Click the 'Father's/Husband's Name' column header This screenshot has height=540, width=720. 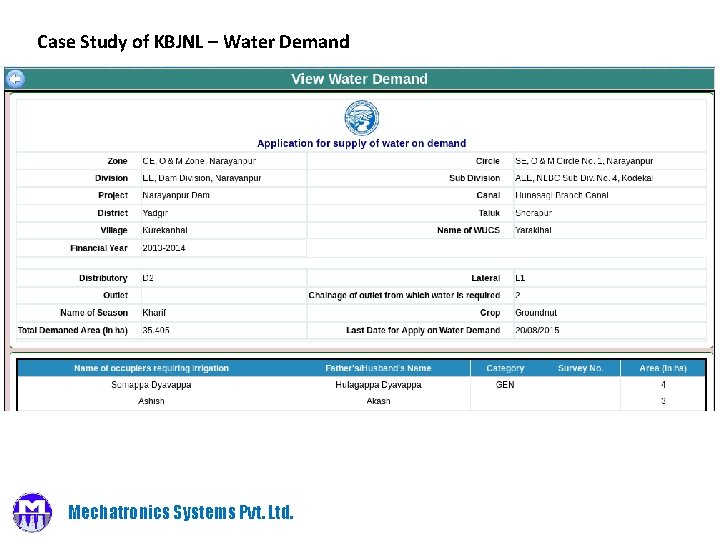pos(378,368)
